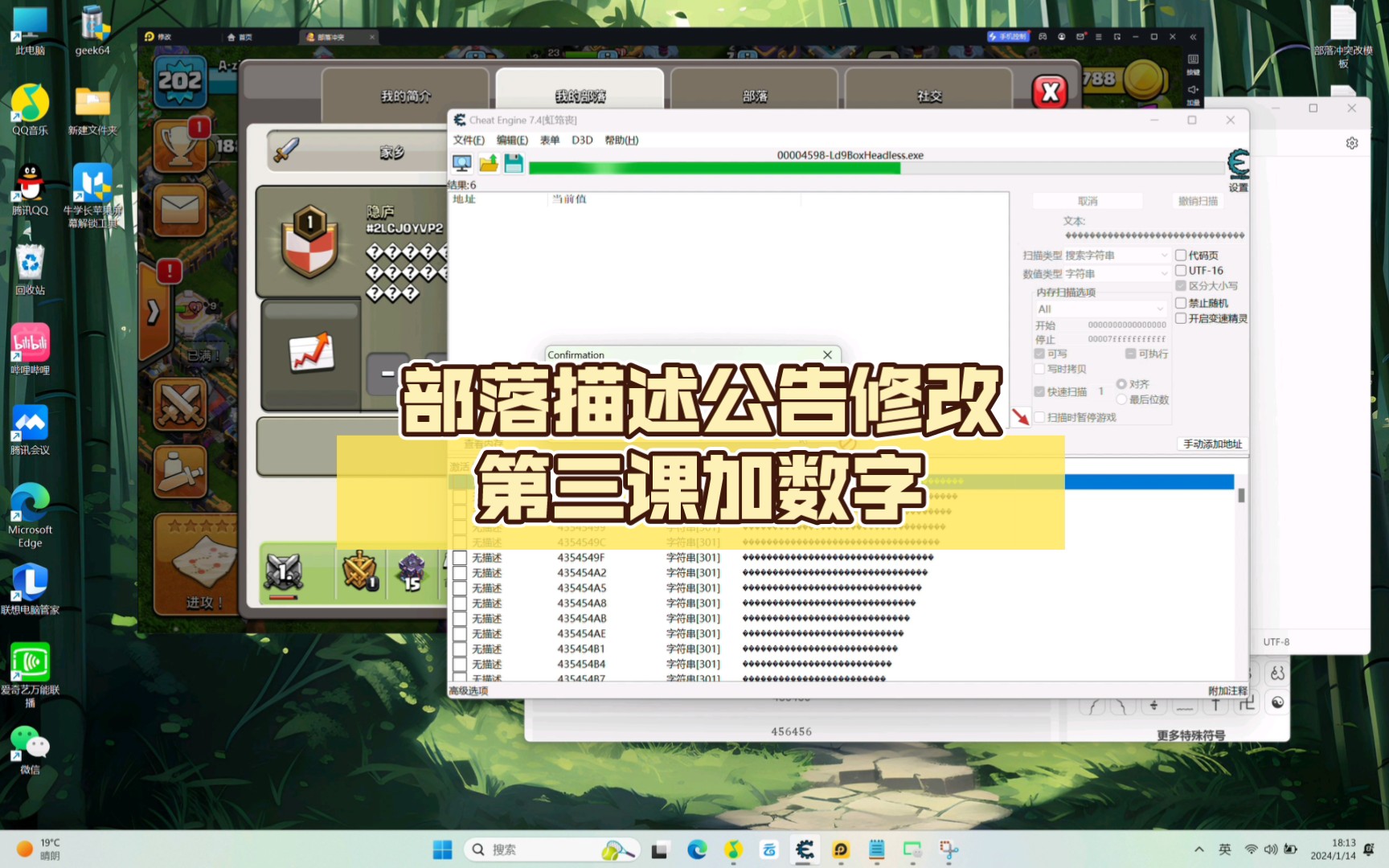Click the green scan progress bar
1389x868 pixels.
[876, 168]
